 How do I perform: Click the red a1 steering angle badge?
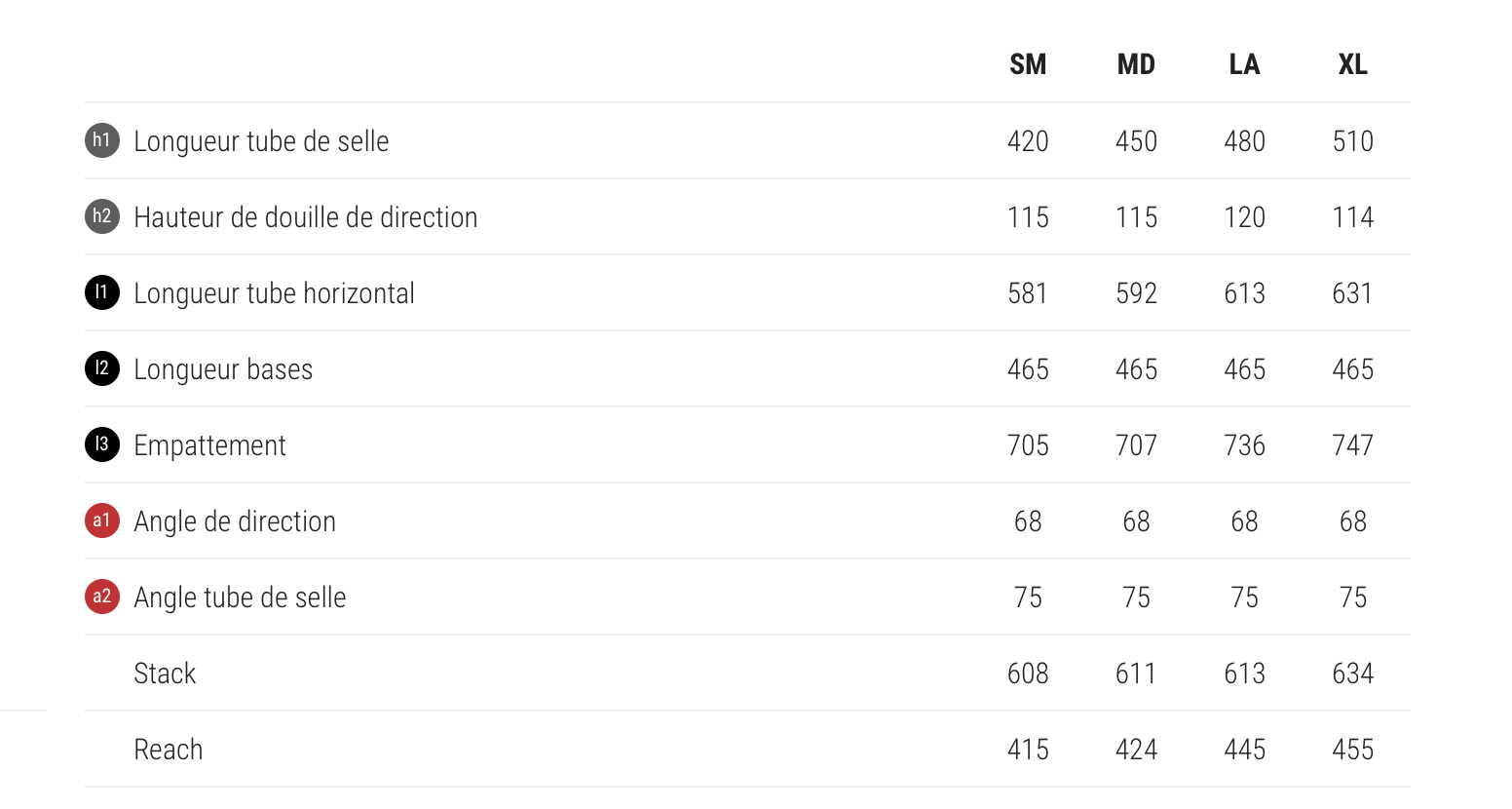pos(102,520)
